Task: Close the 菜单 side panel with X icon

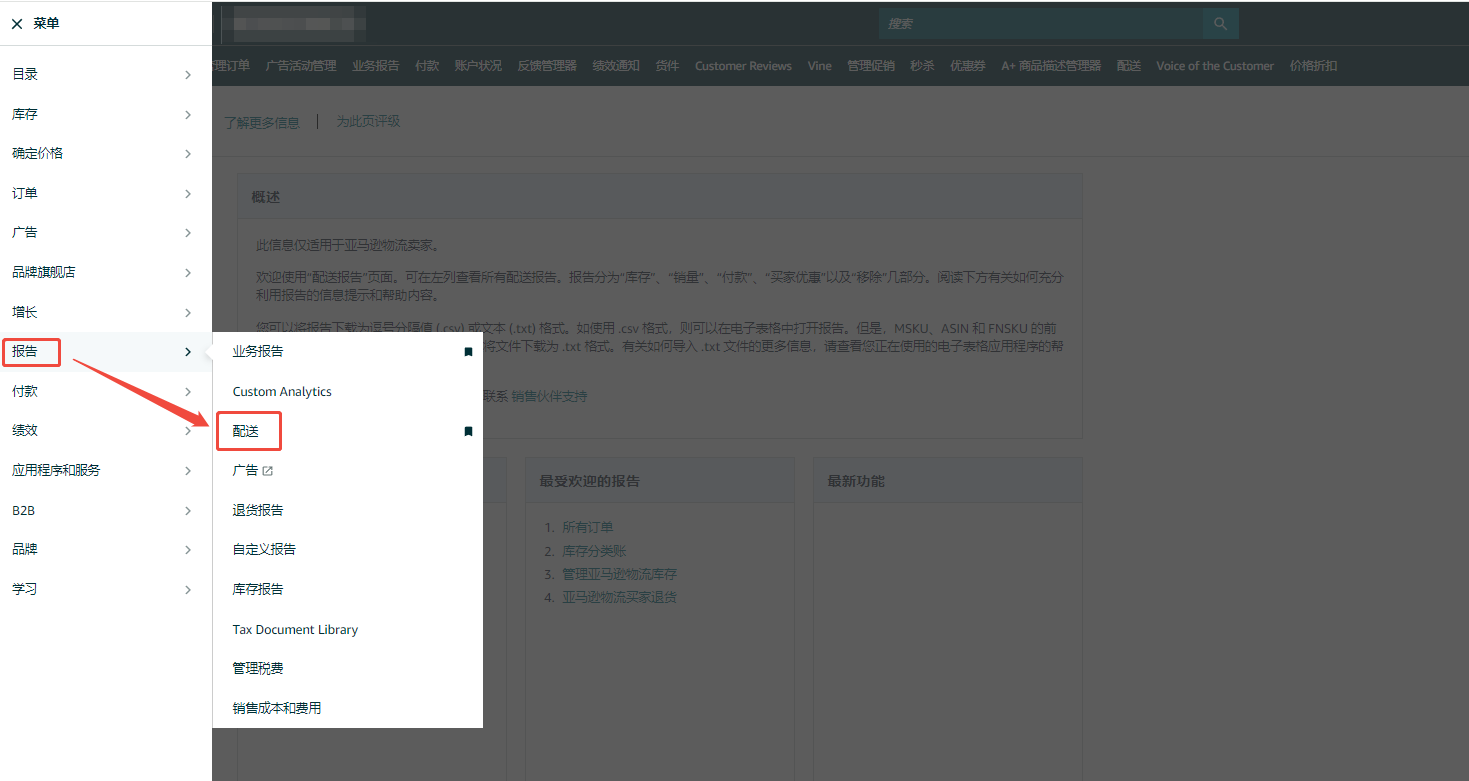Action: 17,24
